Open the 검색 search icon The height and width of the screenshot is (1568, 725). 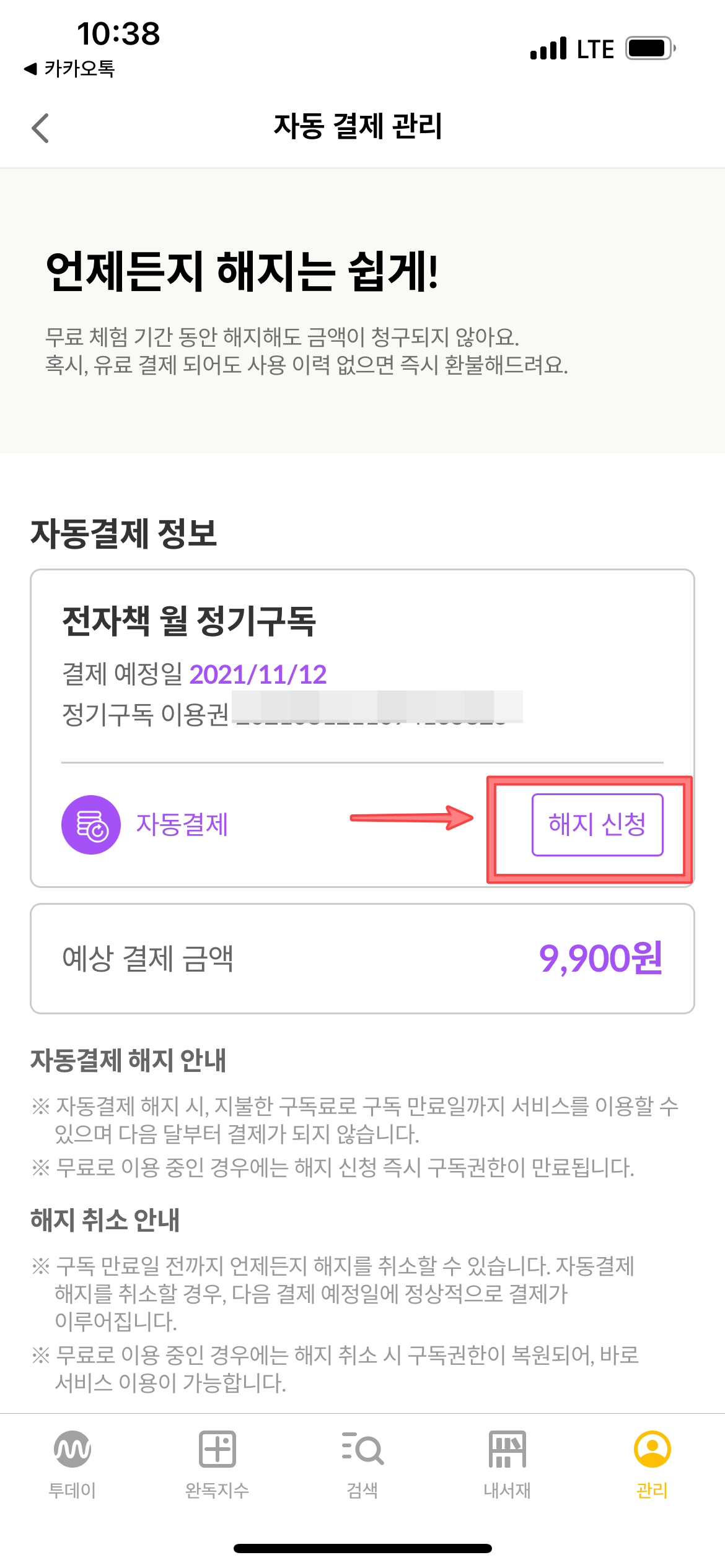pos(362,1448)
